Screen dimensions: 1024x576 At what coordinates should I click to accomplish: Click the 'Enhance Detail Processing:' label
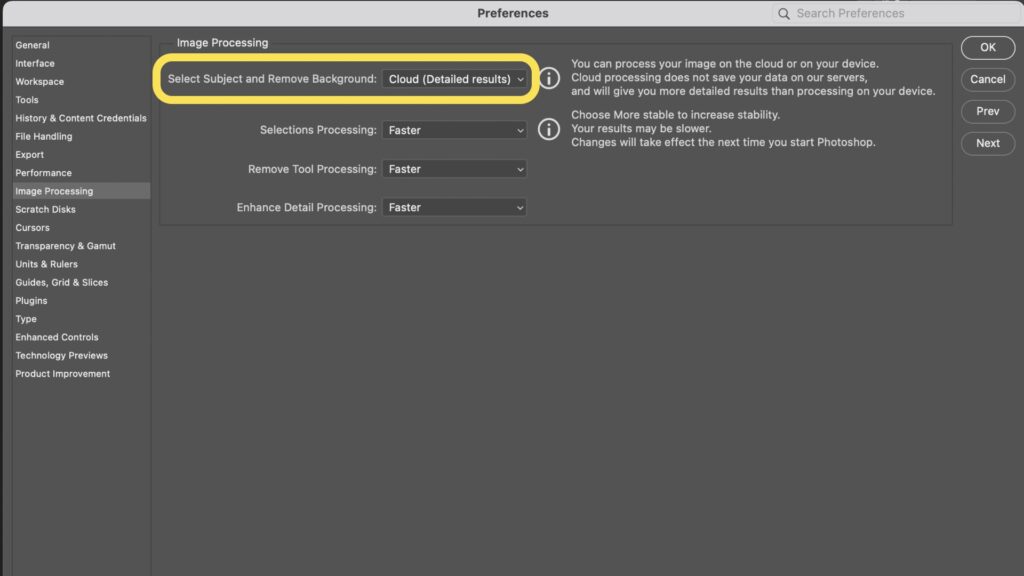pyautogui.click(x=306, y=208)
